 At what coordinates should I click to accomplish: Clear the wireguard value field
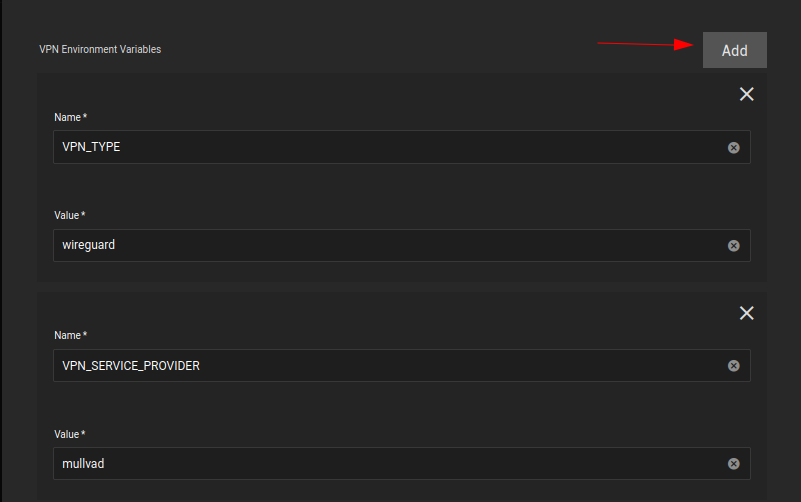point(733,245)
